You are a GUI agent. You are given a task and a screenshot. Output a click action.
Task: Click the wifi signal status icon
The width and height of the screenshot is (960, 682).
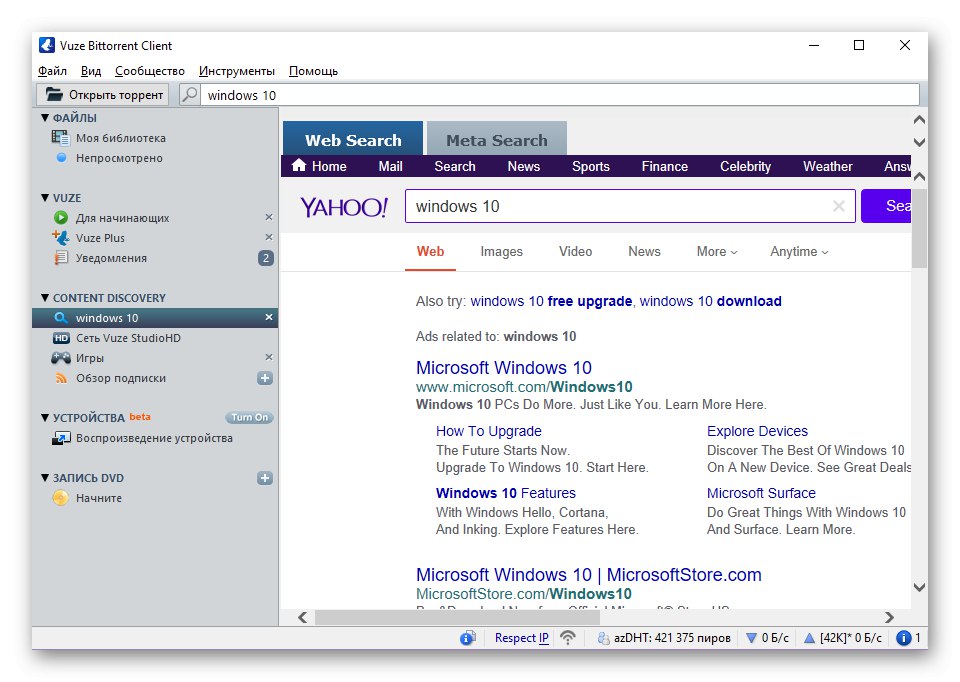point(568,638)
